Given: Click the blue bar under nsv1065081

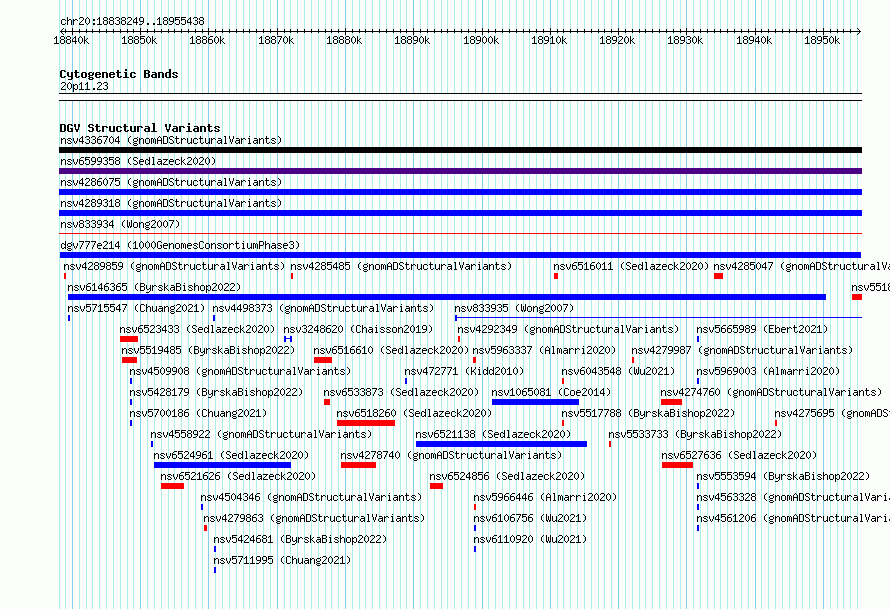Looking at the screenshot, I should tap(535, 402).
